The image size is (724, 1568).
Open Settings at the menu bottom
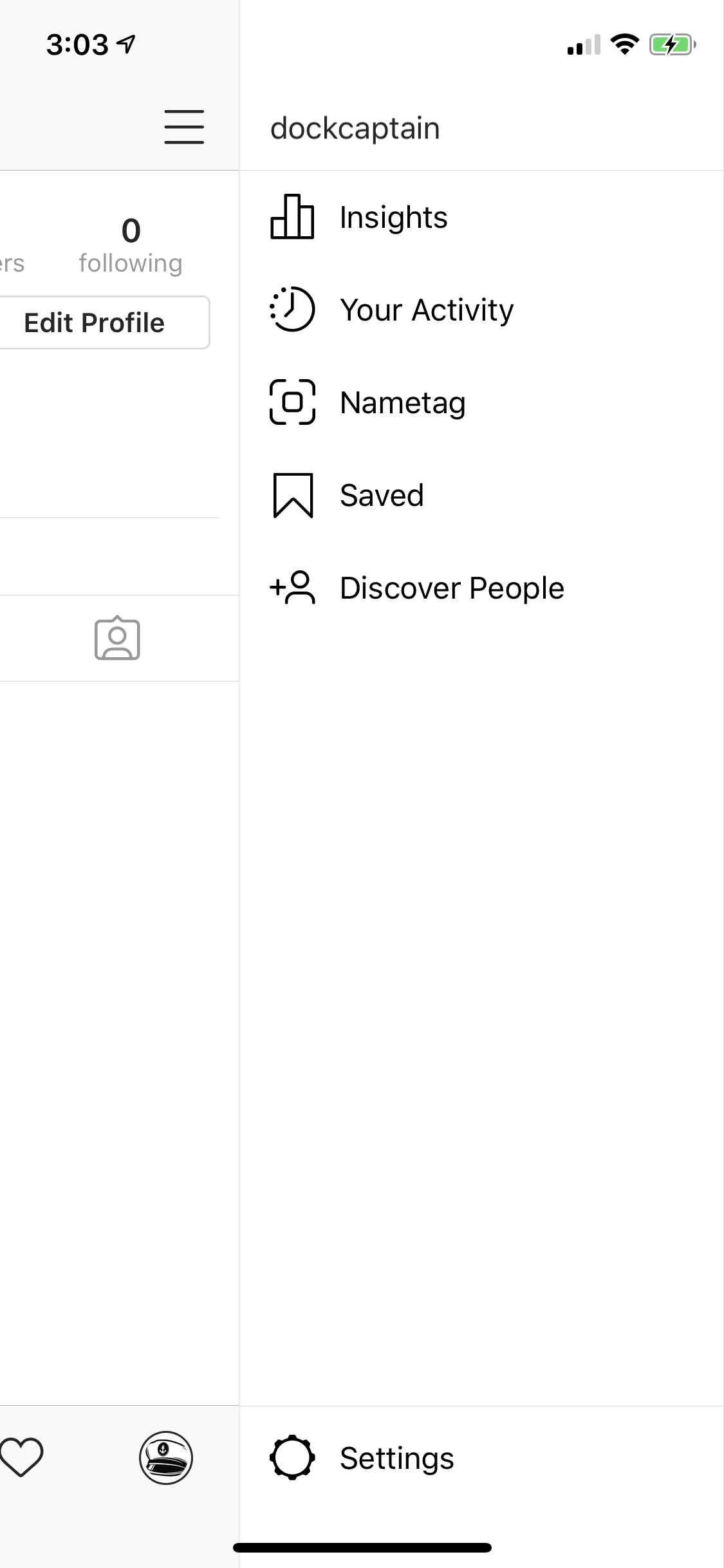pyautogui.click(x=396, y=1459)
